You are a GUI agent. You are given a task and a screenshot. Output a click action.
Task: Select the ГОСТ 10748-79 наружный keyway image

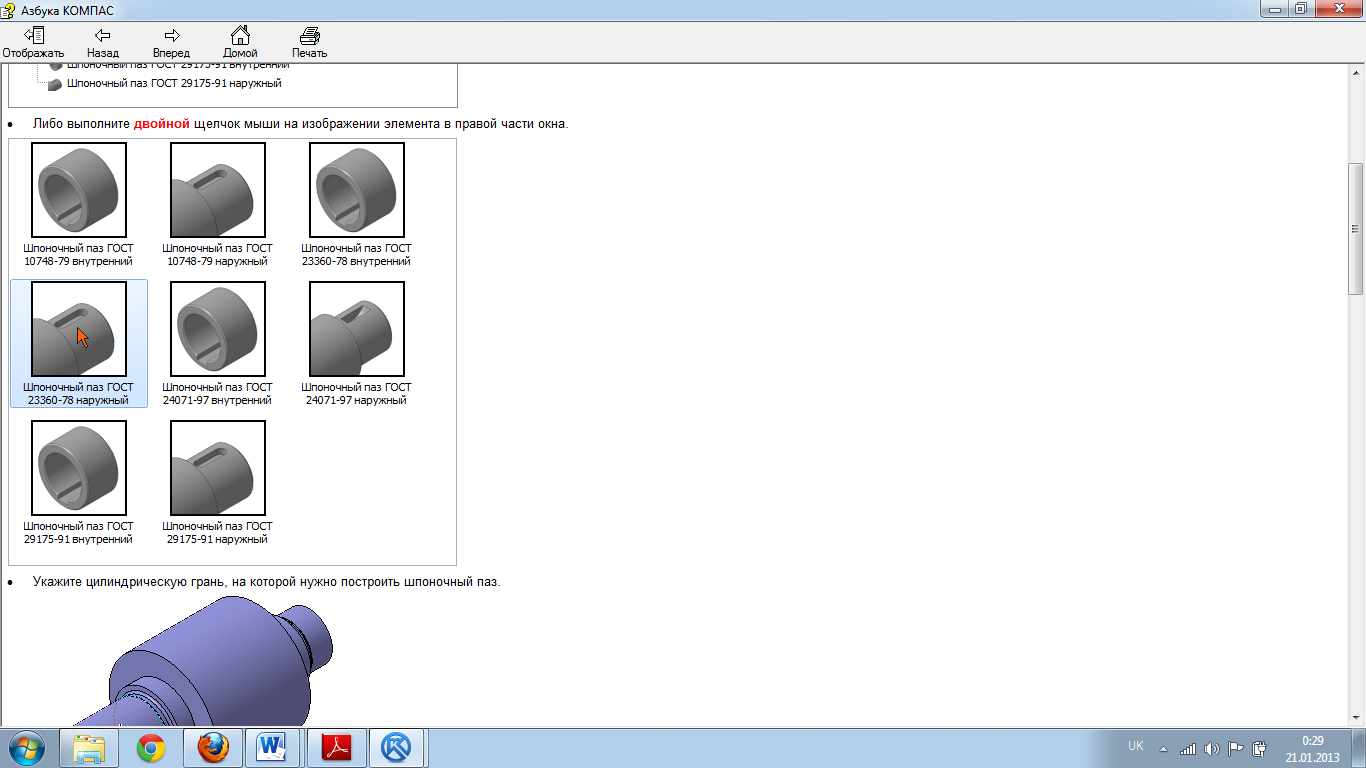[x=218, y=190]
